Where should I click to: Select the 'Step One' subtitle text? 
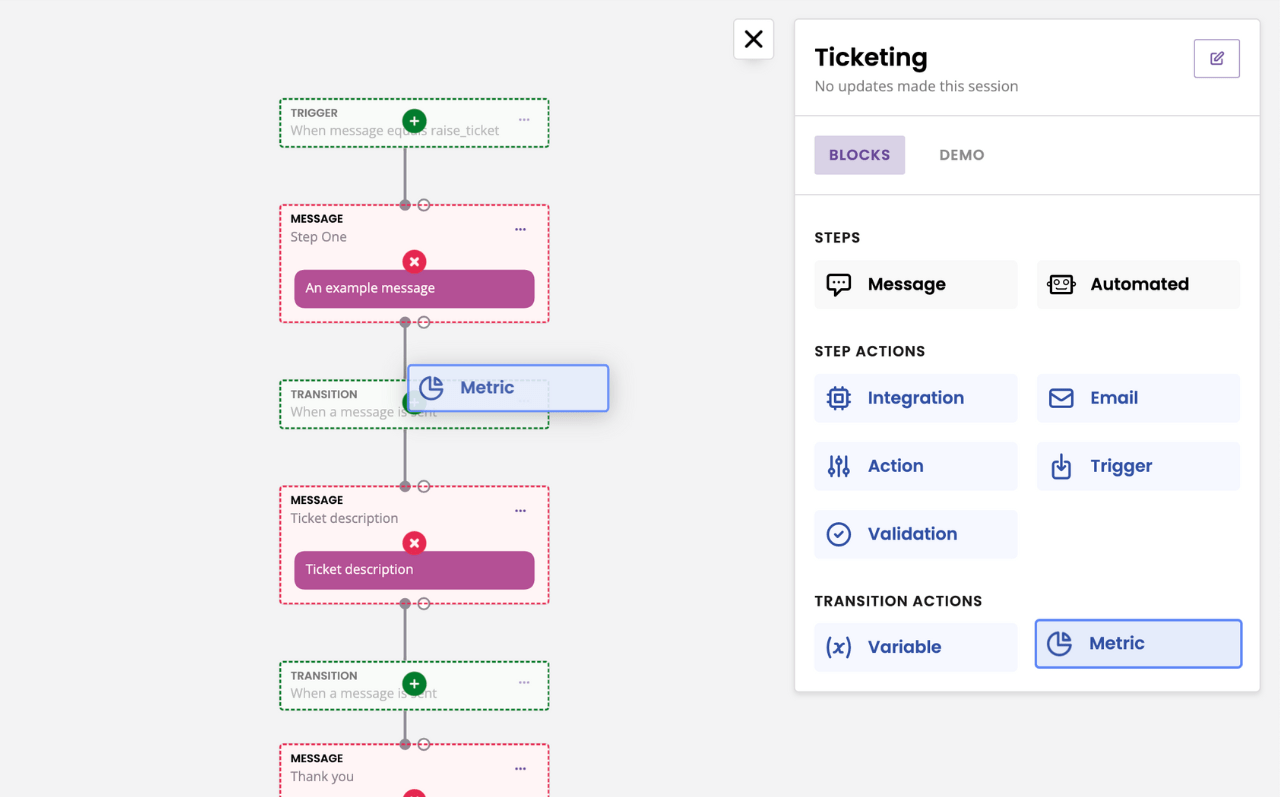319,237
